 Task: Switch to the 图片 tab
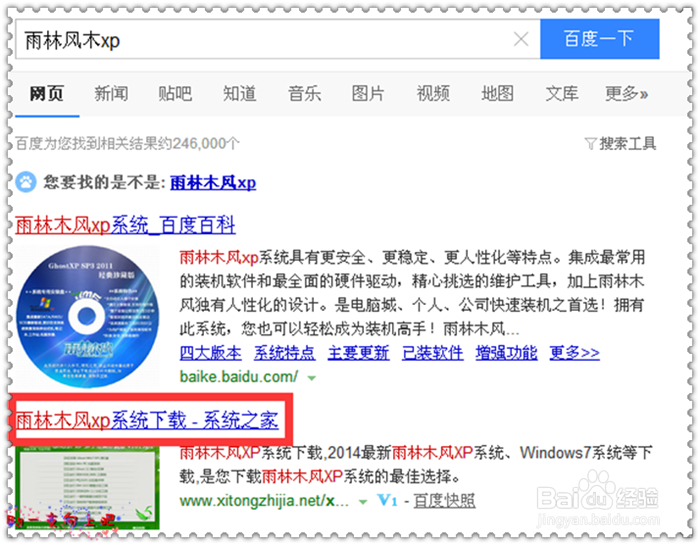click(368, 94)
